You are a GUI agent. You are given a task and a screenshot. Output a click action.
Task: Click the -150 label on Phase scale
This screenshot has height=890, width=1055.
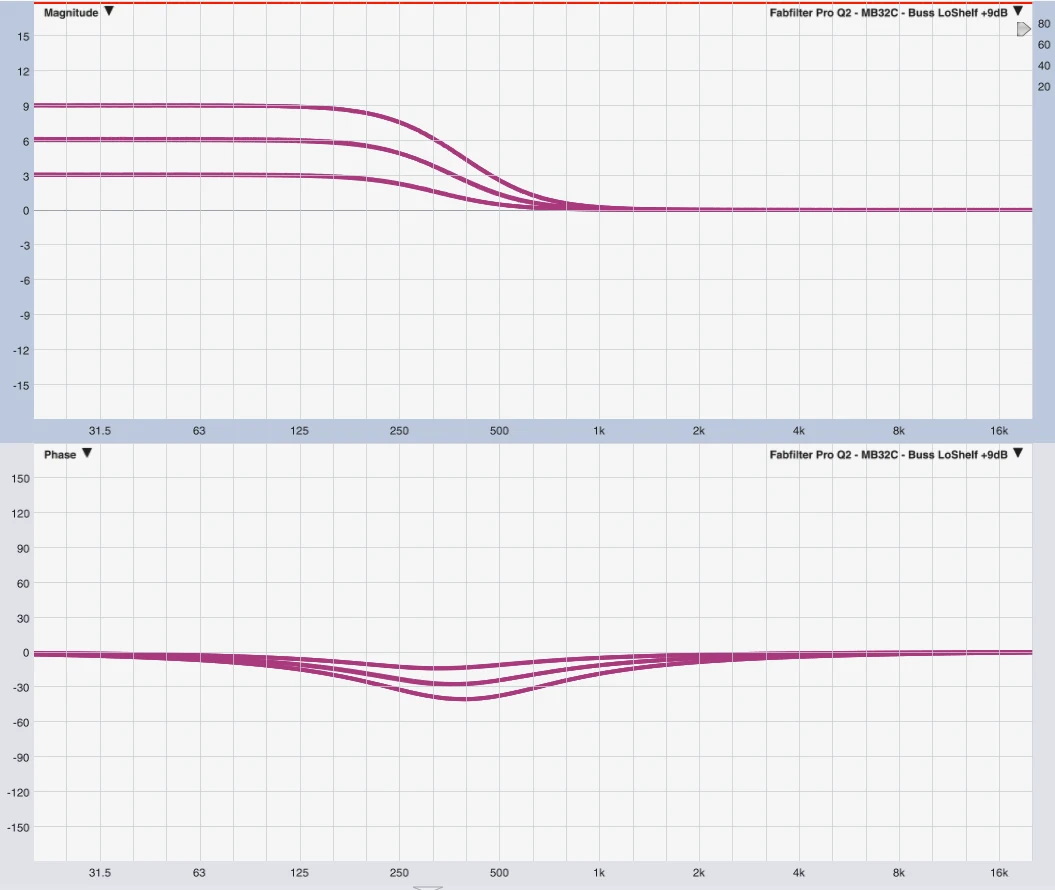click(x=20, y=827)
